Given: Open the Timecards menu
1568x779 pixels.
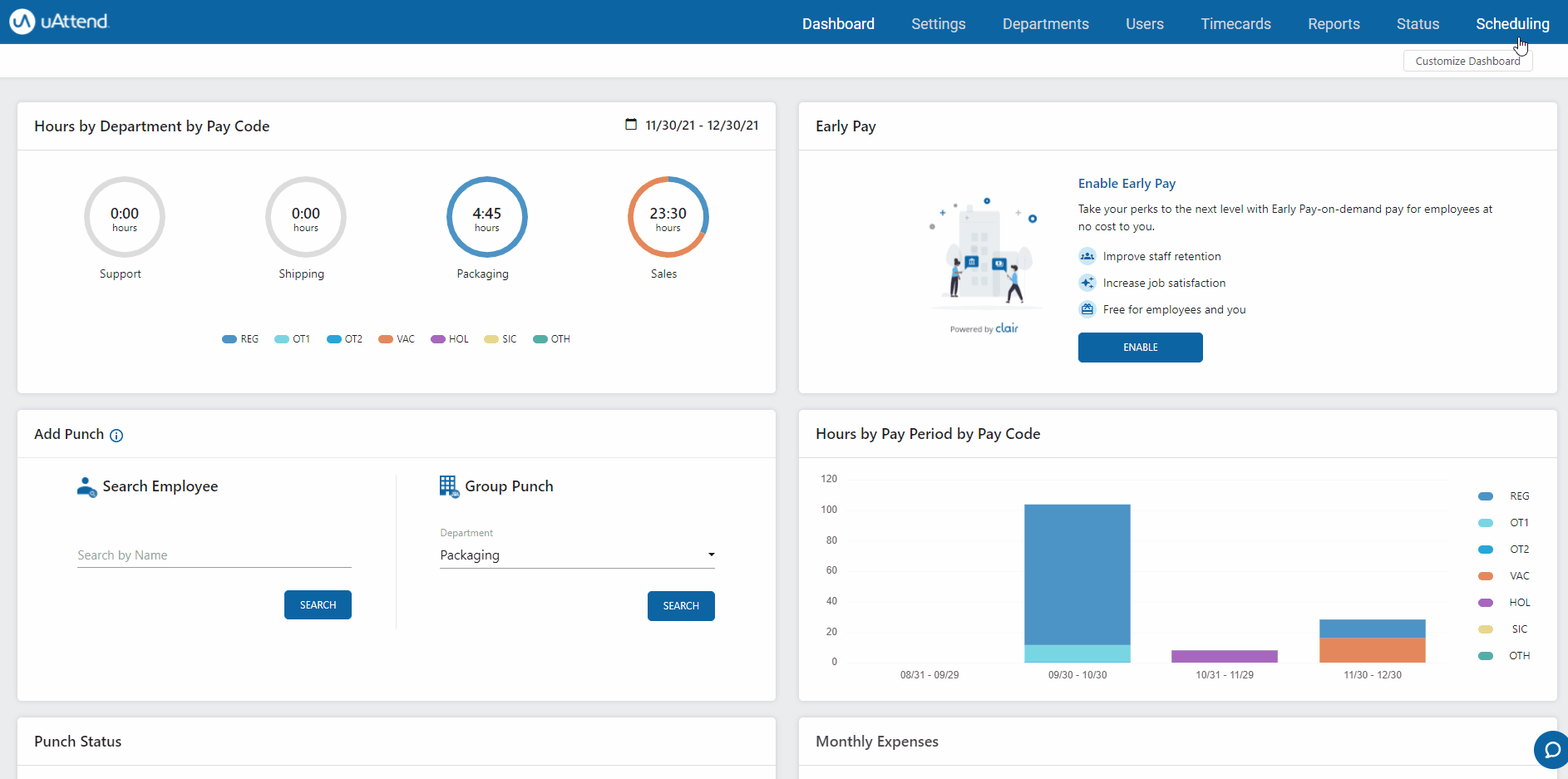Looking at the screenshot, I should click(x=1235, y=24).
